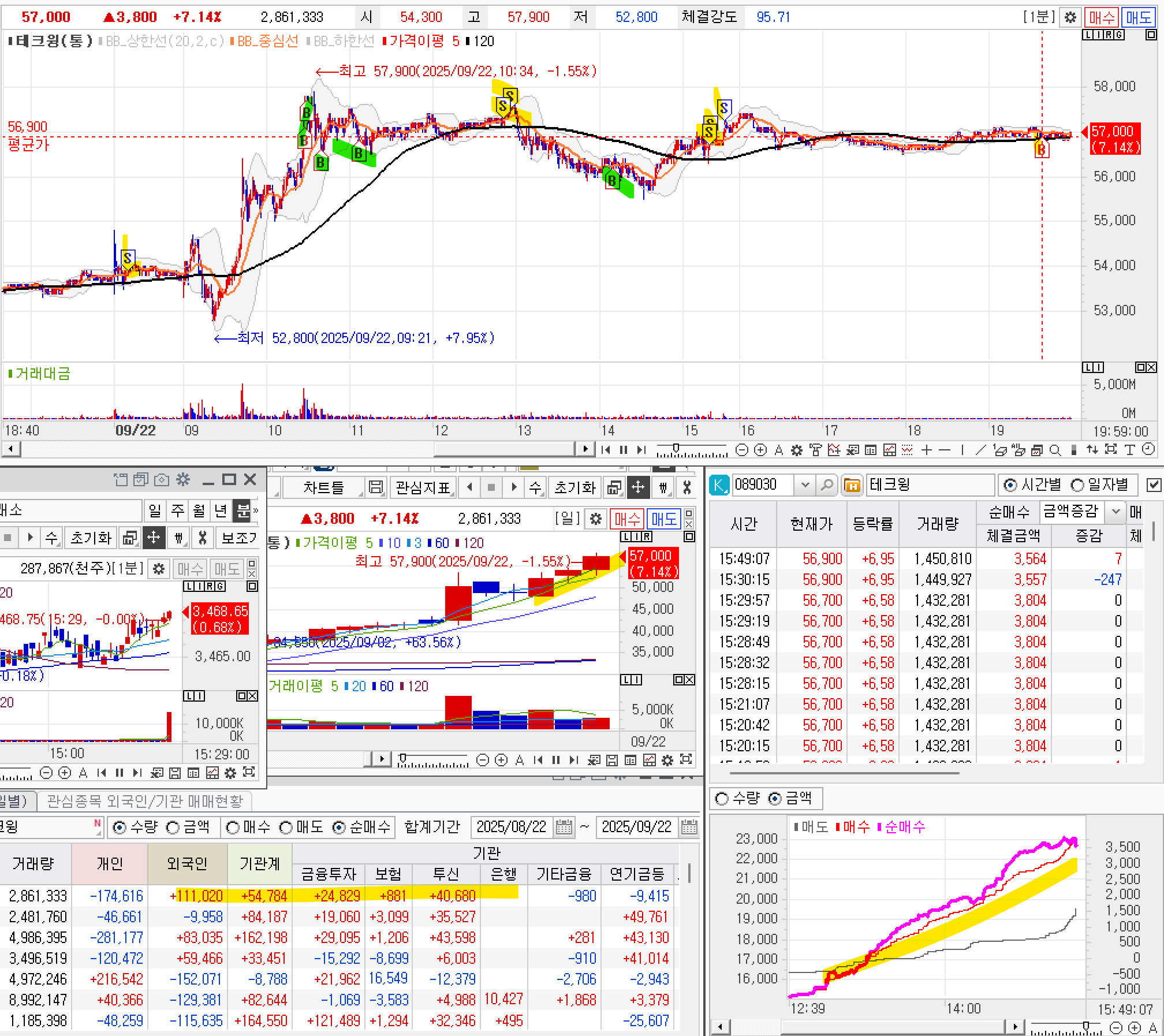Select the text T tool in chart toolbar
This screenshot has height=1036, width=1164.
[x=1130, y=449]
